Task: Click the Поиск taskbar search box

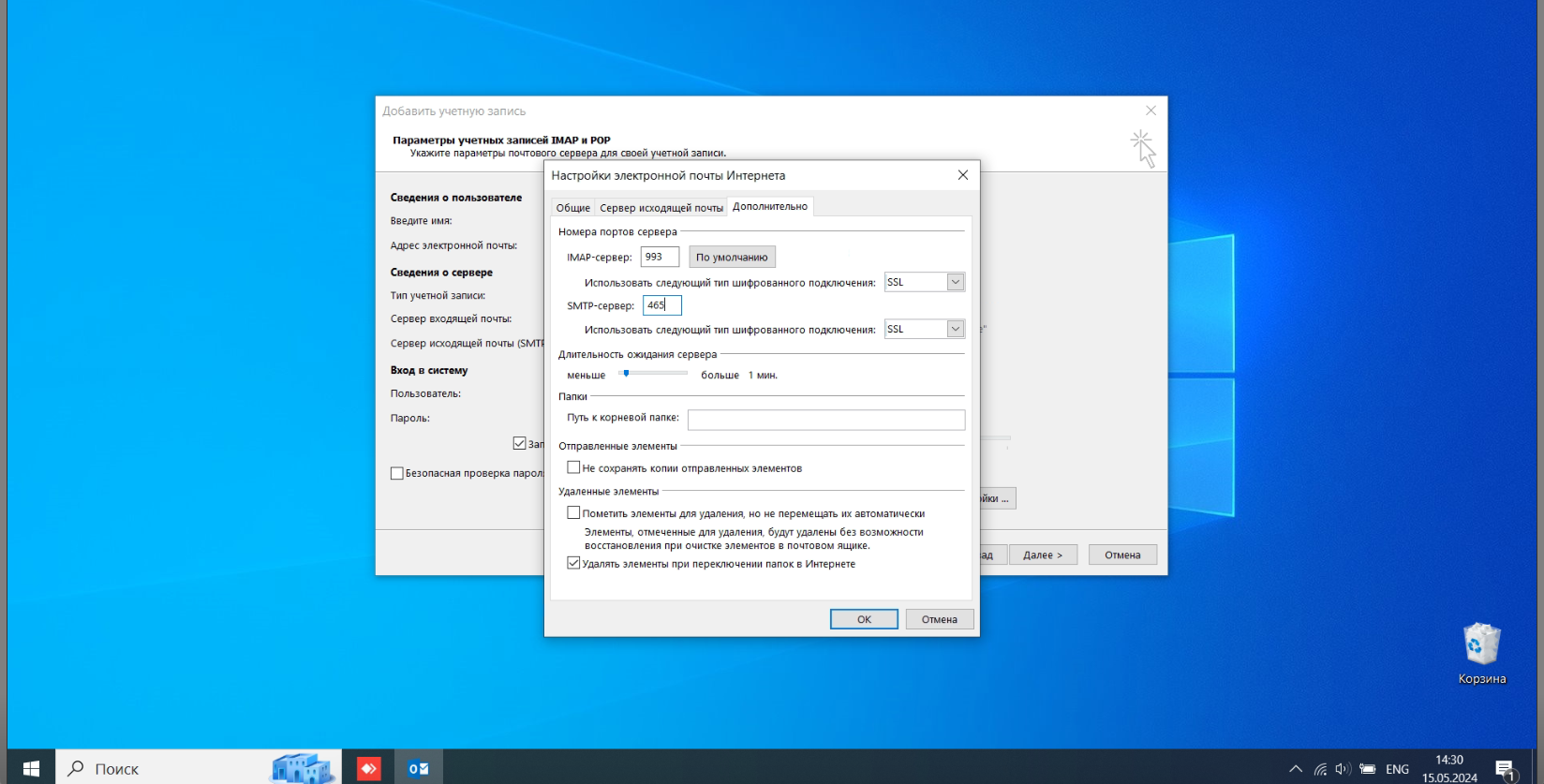Action: coord(199,768)
